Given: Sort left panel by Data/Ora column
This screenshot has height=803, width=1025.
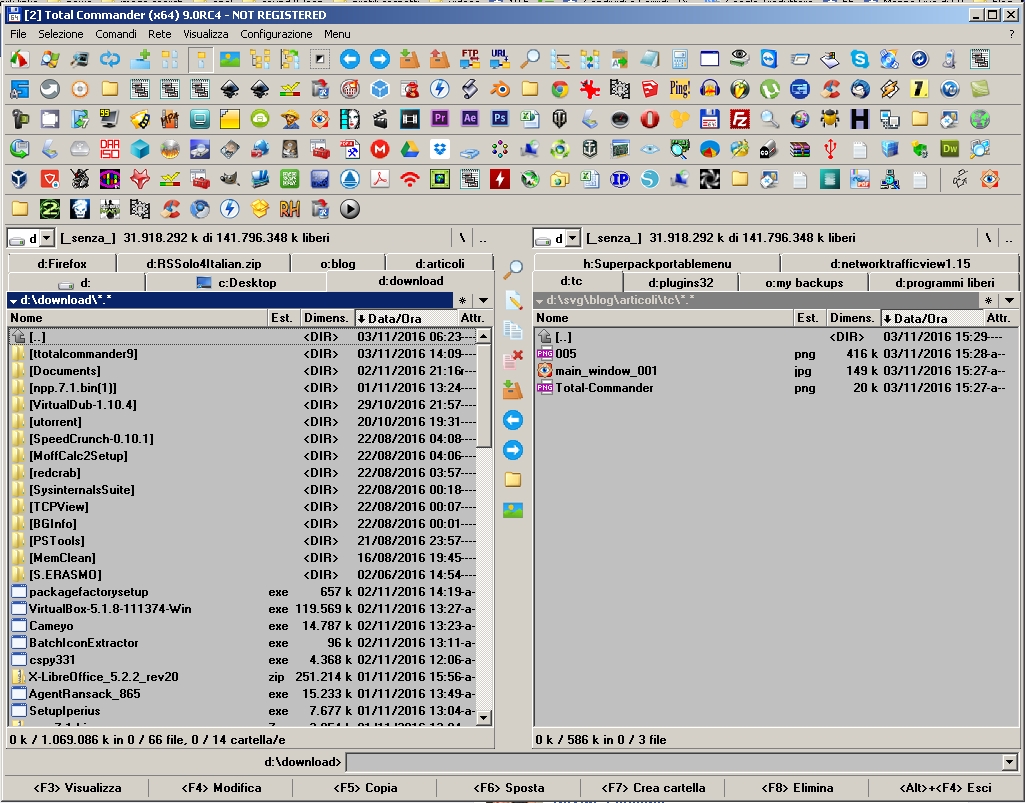Looking at the screenshot, I should tap(405, 318).
